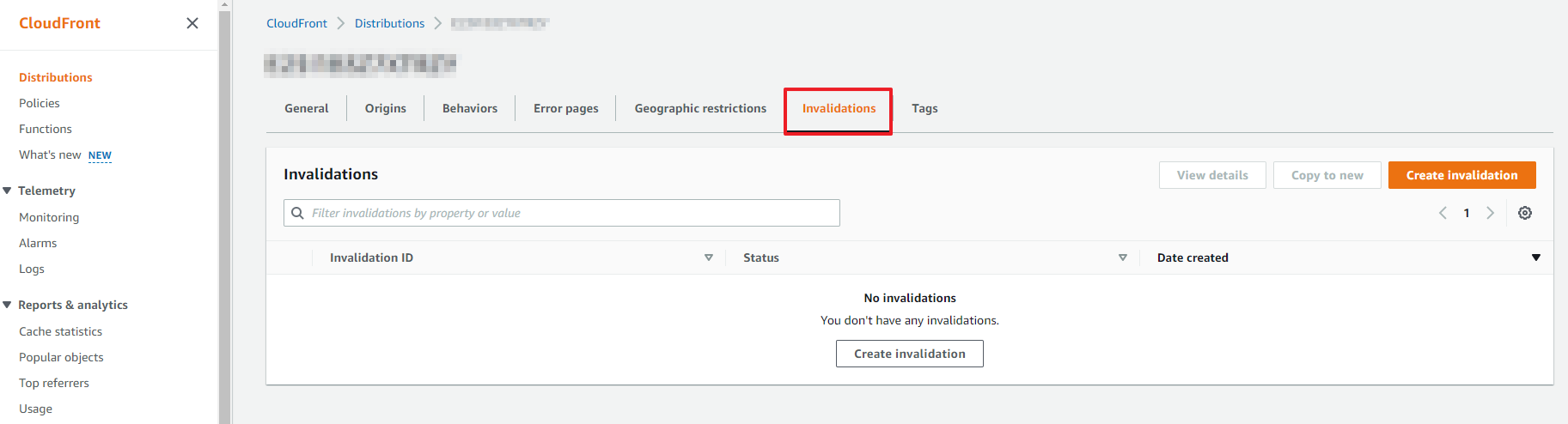
Task: Sort by Status column arrow
Action: click(x=1123, y=257)
